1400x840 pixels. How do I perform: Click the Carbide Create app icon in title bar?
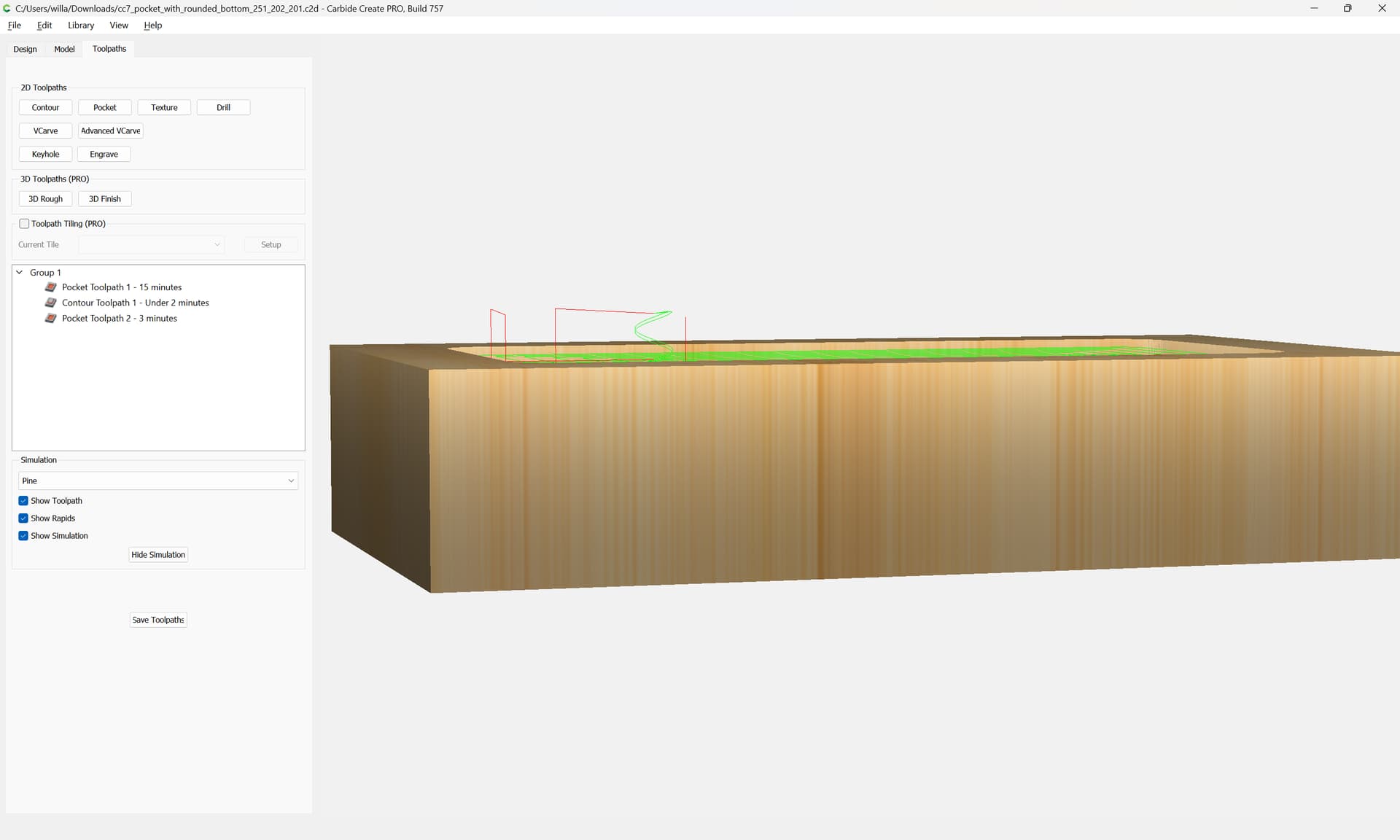pyautogui.click(x=7, y=9)
